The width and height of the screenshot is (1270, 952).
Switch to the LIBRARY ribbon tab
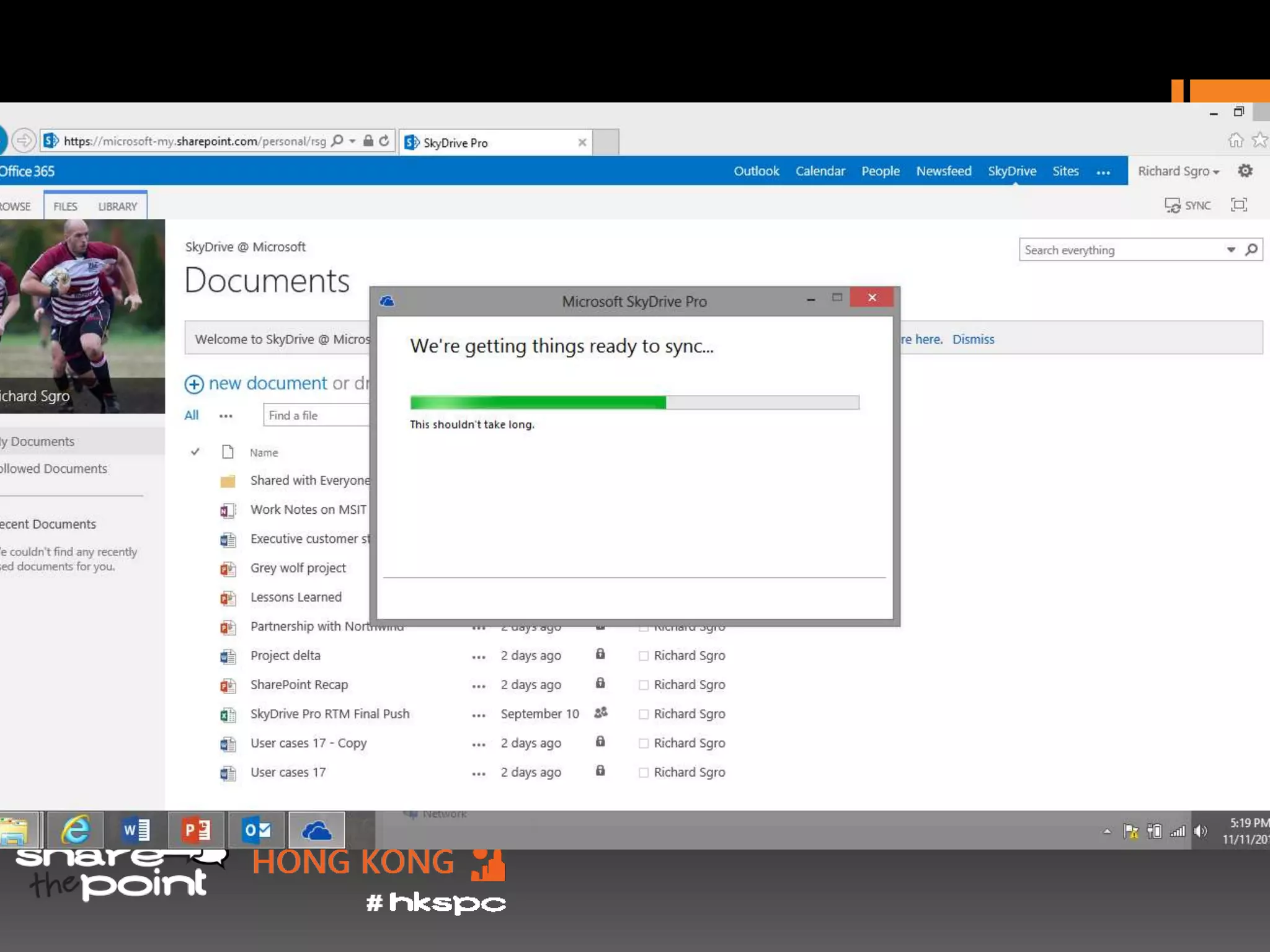[117, 206]
